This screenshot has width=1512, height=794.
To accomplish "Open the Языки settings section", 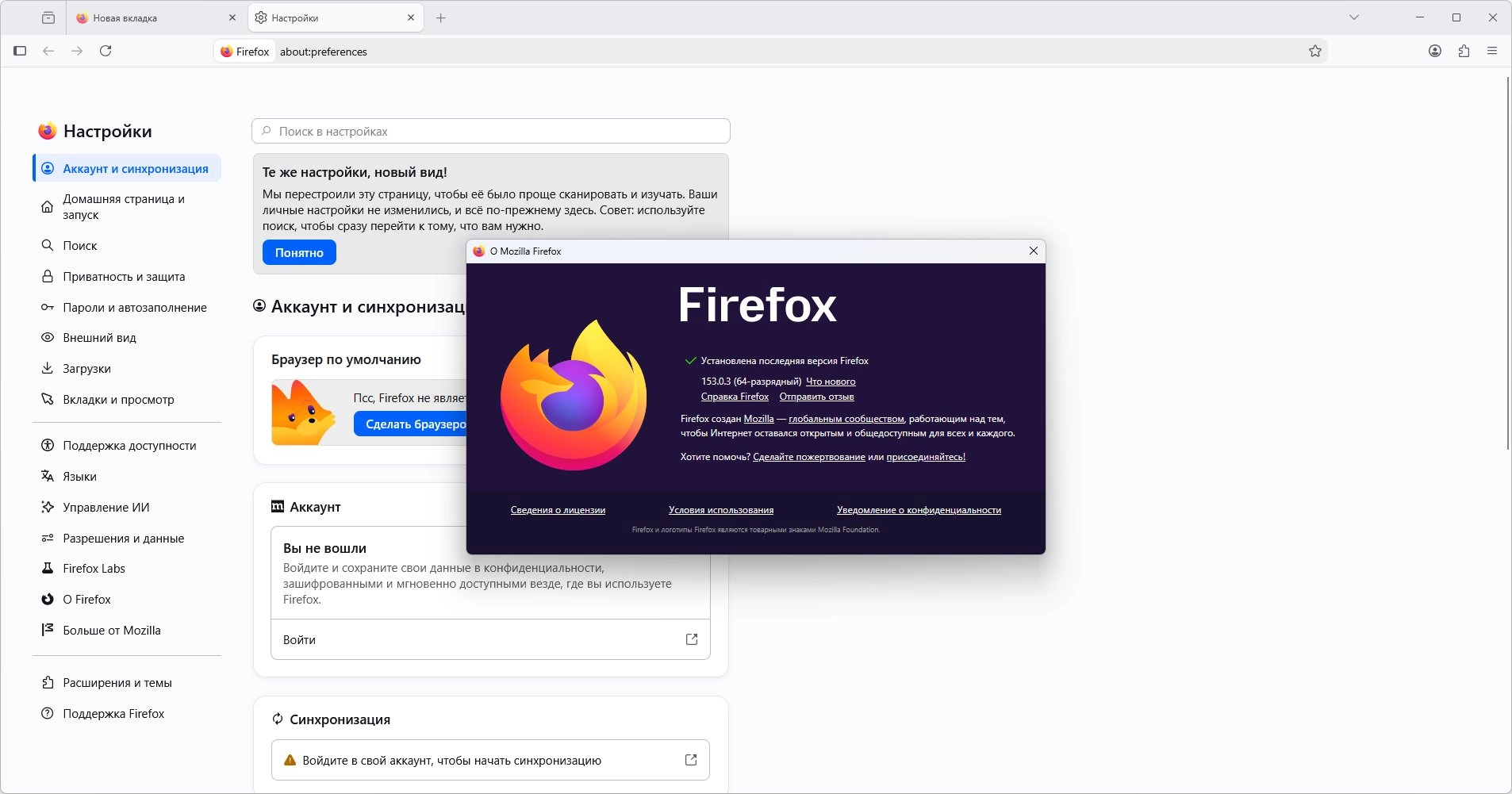I will click(x=127, y=477).
